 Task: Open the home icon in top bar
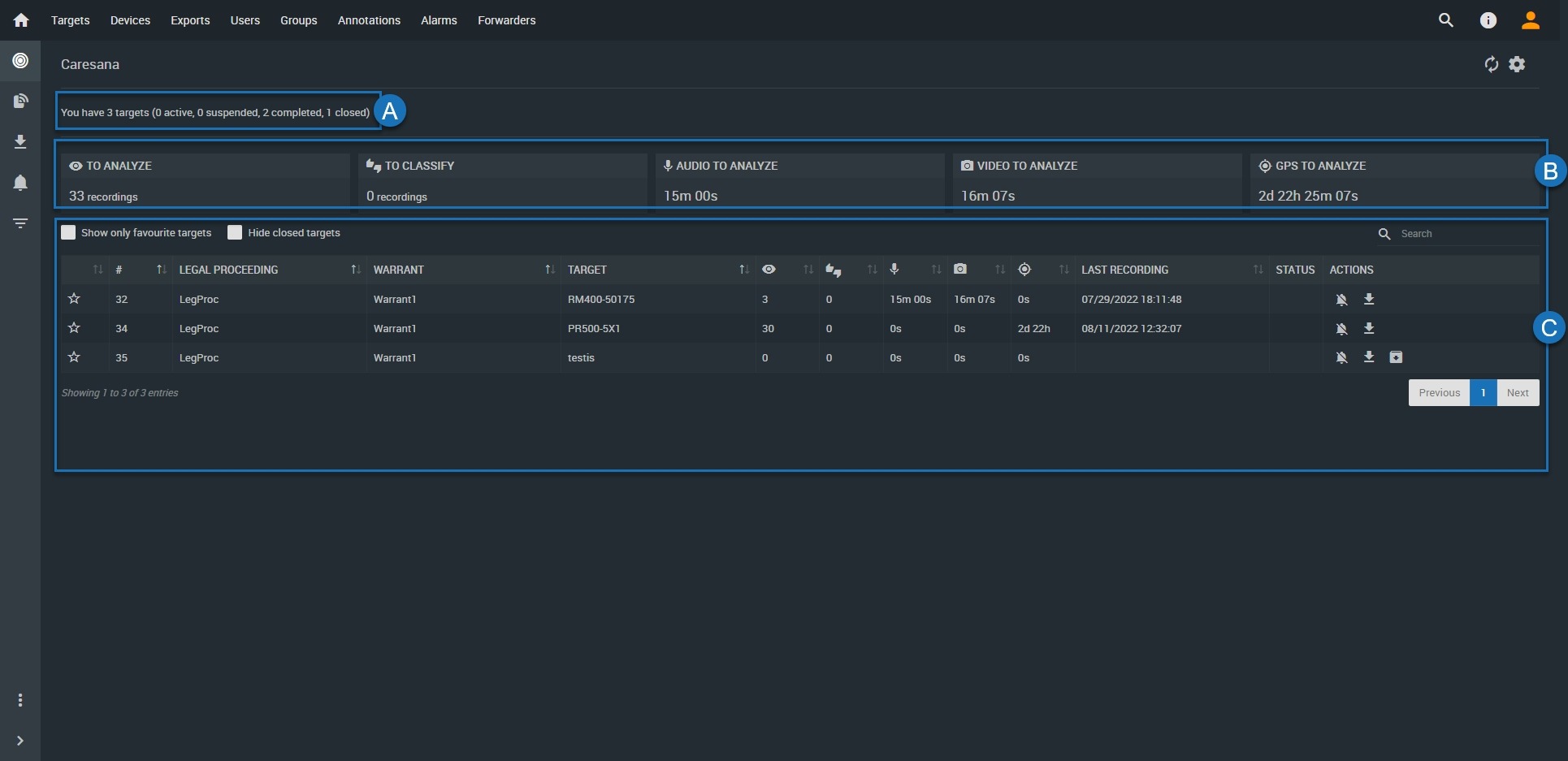tap(21, 20)
